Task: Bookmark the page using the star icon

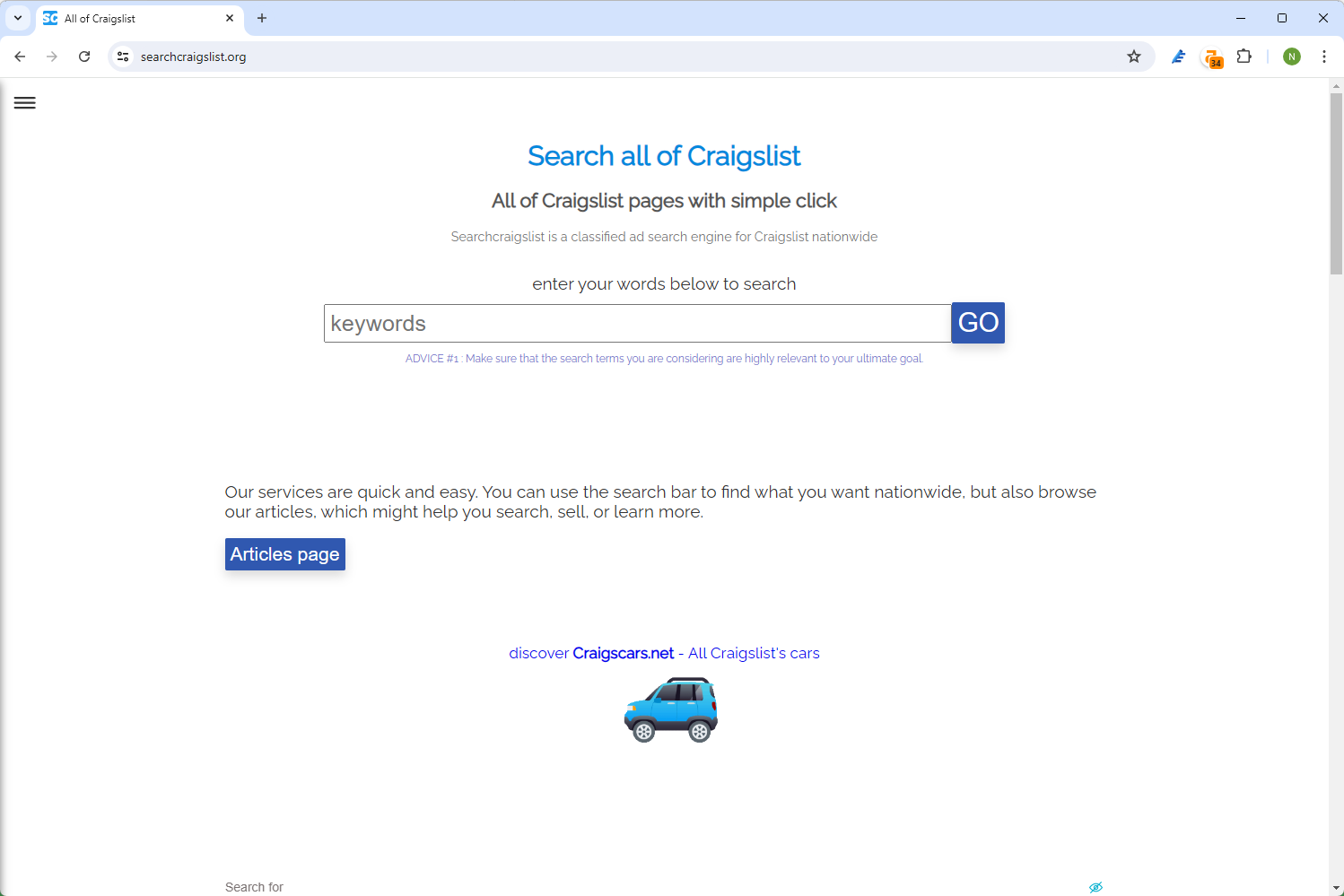Action: (x=1134, y=56)
